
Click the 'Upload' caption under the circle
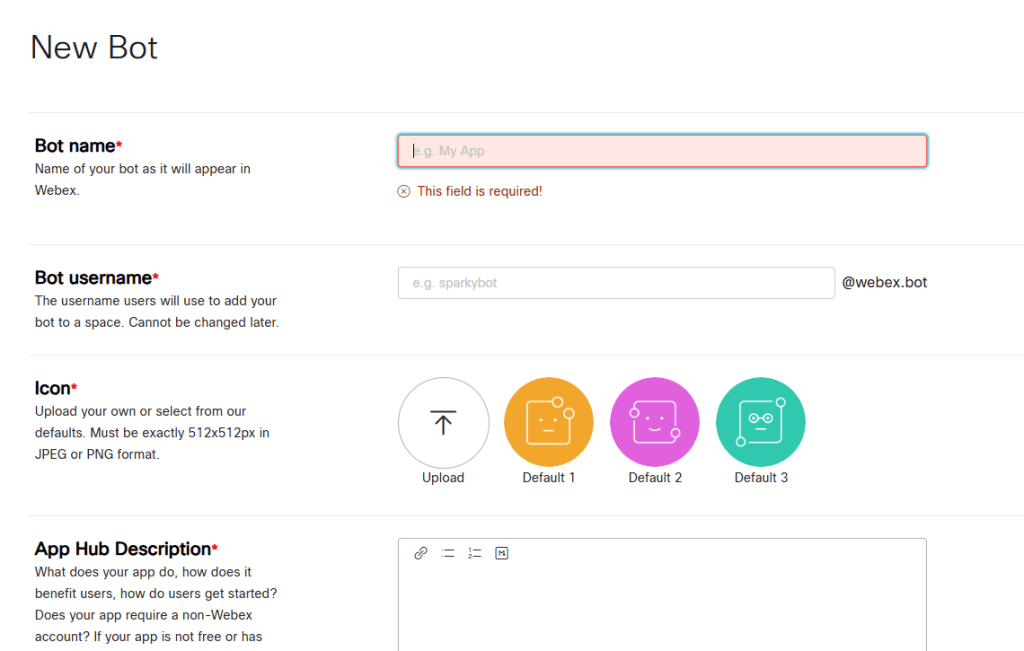coord(443,477)
